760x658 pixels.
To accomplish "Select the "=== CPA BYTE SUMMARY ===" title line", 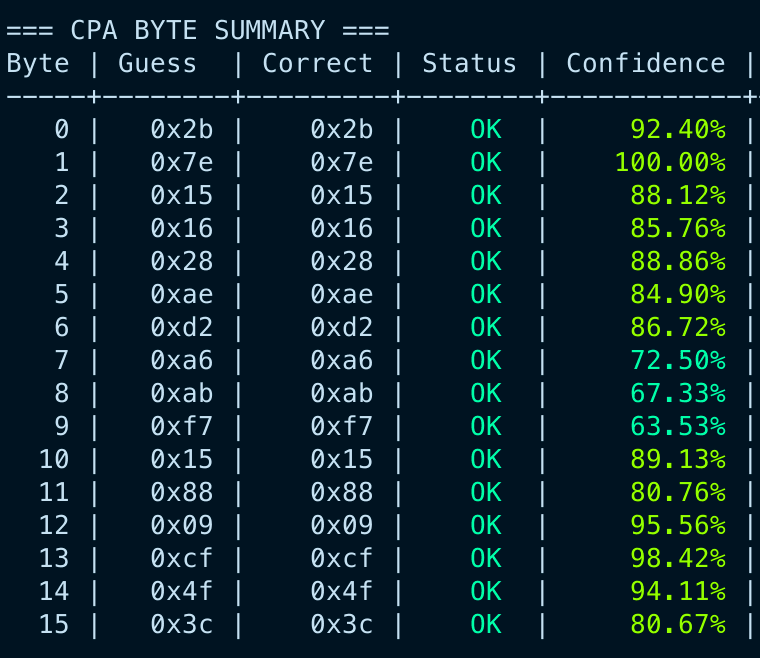I will coord(198,31).
